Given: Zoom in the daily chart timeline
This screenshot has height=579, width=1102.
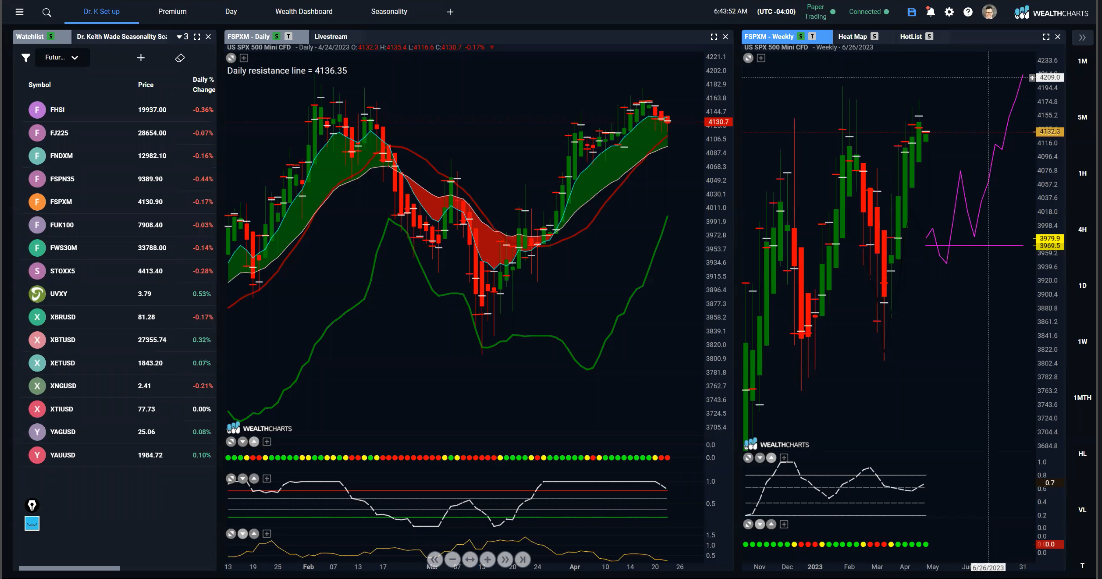Looking at the screenshot, I should click(487, 560).
